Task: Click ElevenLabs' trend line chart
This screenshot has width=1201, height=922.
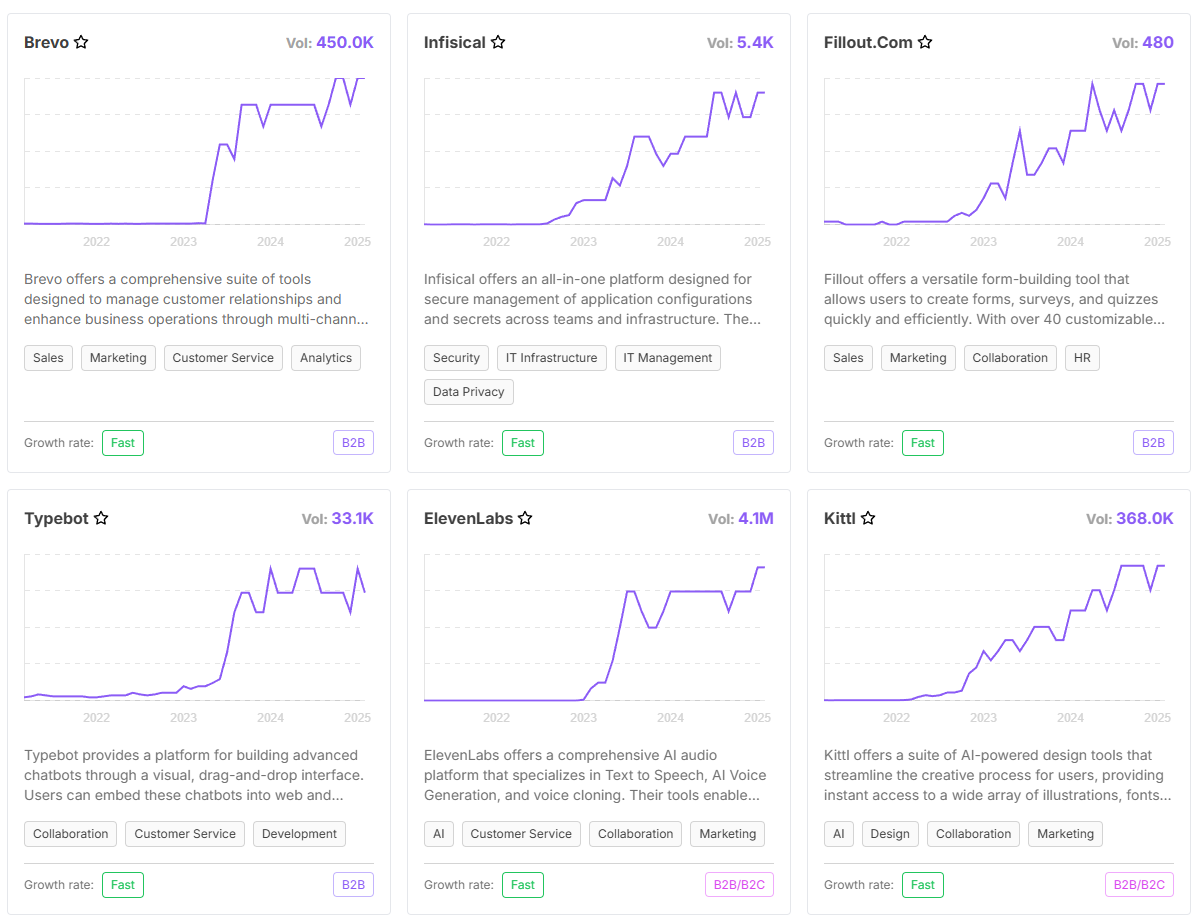Action: pos(598,630)
